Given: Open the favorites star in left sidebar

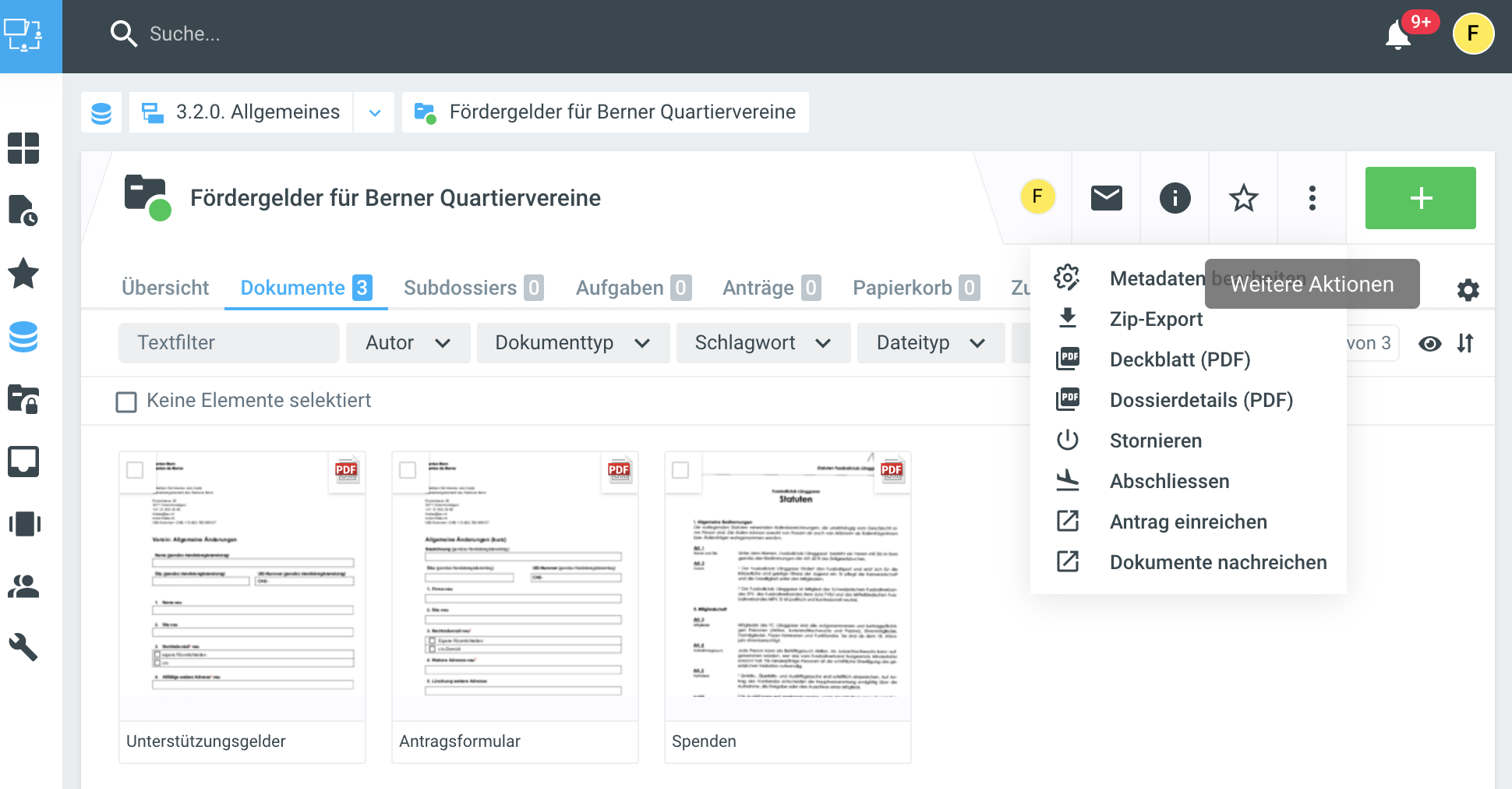Looking at the screenshot, I should pos(23,274).
